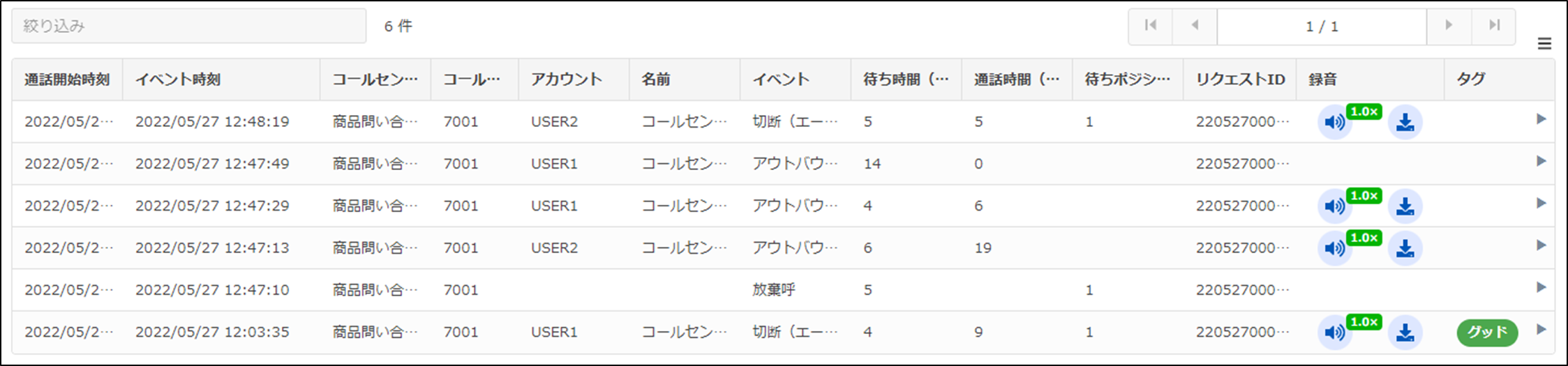Play recording for the 12:03:35 call
Screen dimensions: 1568x366
[x=1334, y=333]
